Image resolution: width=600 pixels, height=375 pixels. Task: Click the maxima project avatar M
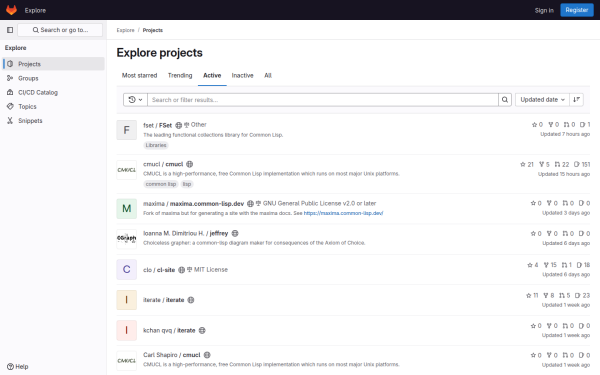(127, 209)
